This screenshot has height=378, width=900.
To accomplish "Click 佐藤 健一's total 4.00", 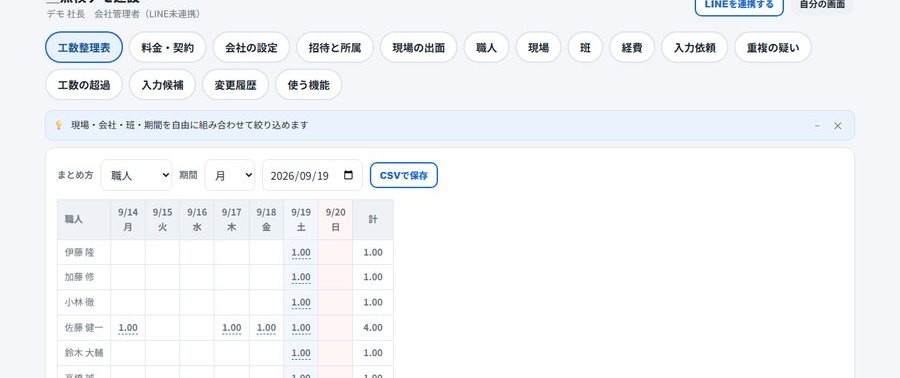I will [x=373, y=328].
